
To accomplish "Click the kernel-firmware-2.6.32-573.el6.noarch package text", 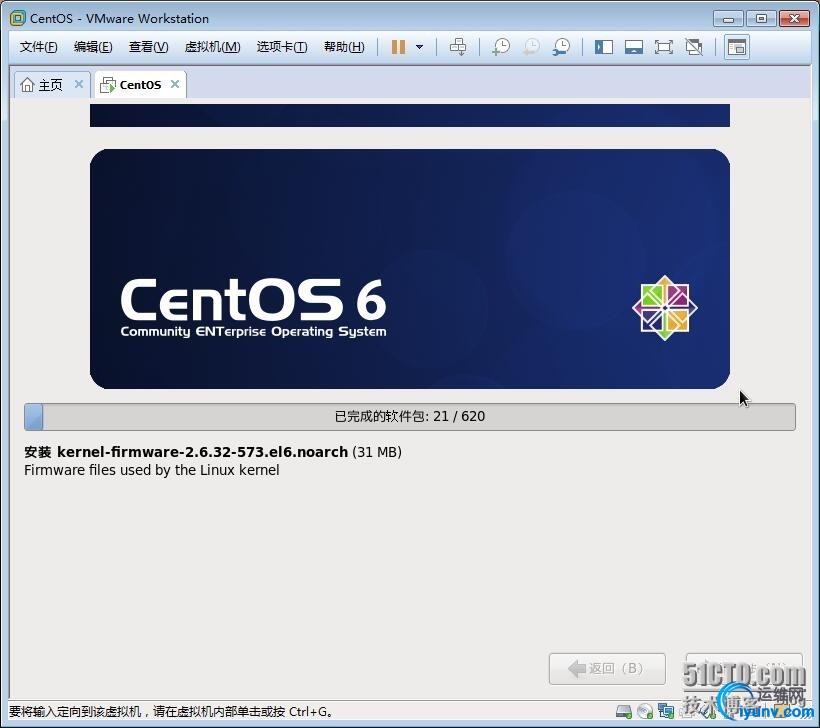I will point(202,452).
